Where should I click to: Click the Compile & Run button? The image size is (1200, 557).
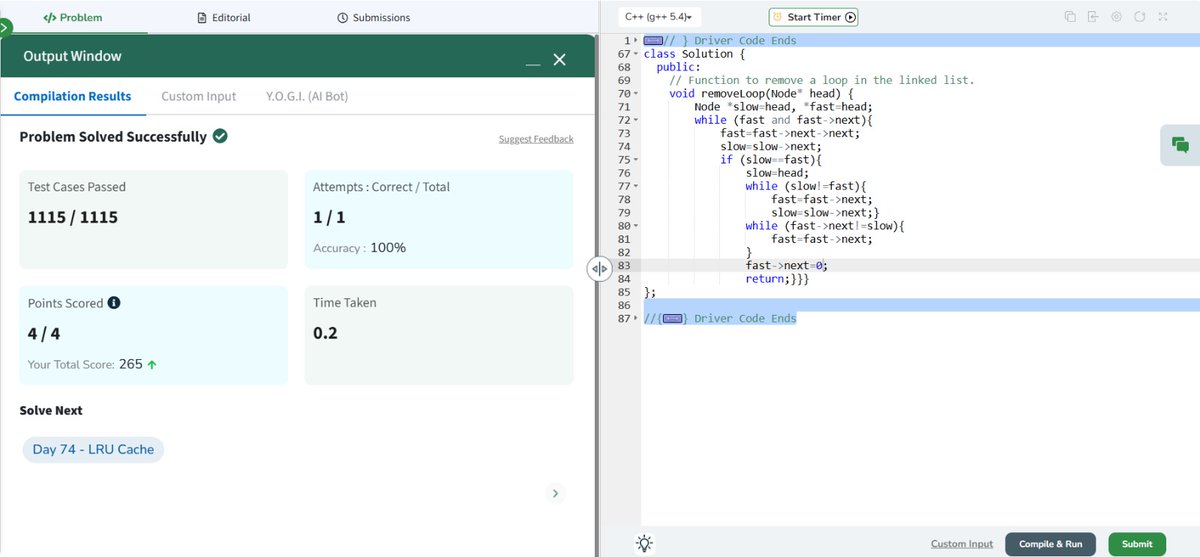click(x=1050, y=544)
